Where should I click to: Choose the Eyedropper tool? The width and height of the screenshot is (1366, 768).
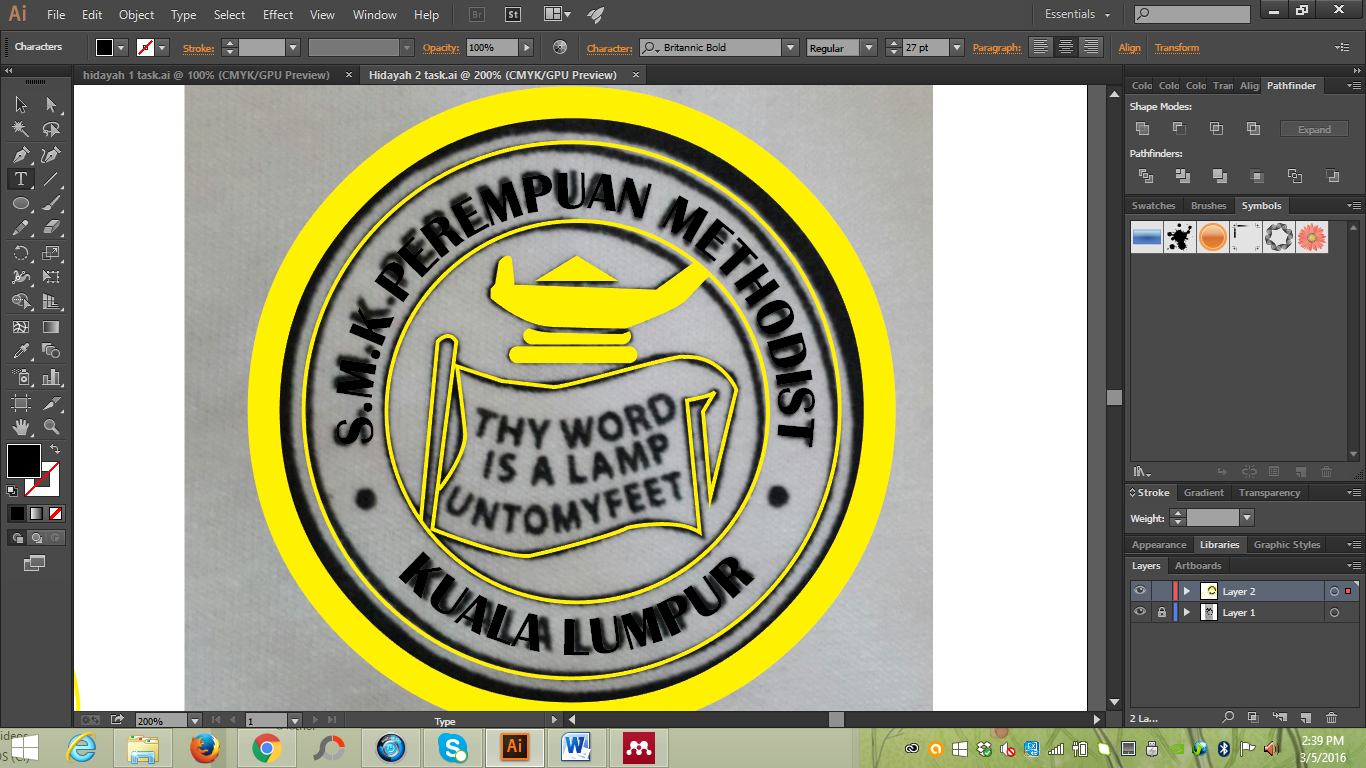click(20, 352)
